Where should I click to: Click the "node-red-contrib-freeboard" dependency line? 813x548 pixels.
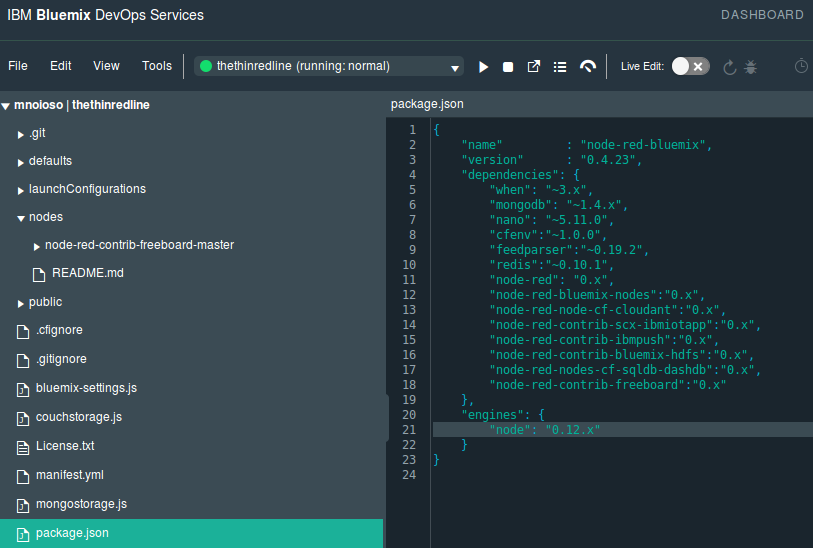[x=608, y=385]
